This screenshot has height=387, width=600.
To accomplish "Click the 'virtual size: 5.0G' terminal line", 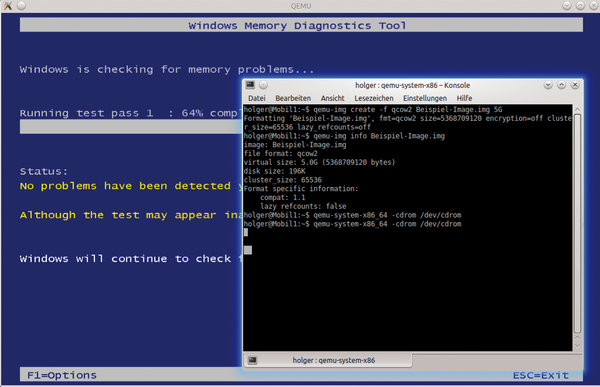I will tap(320, 162).
